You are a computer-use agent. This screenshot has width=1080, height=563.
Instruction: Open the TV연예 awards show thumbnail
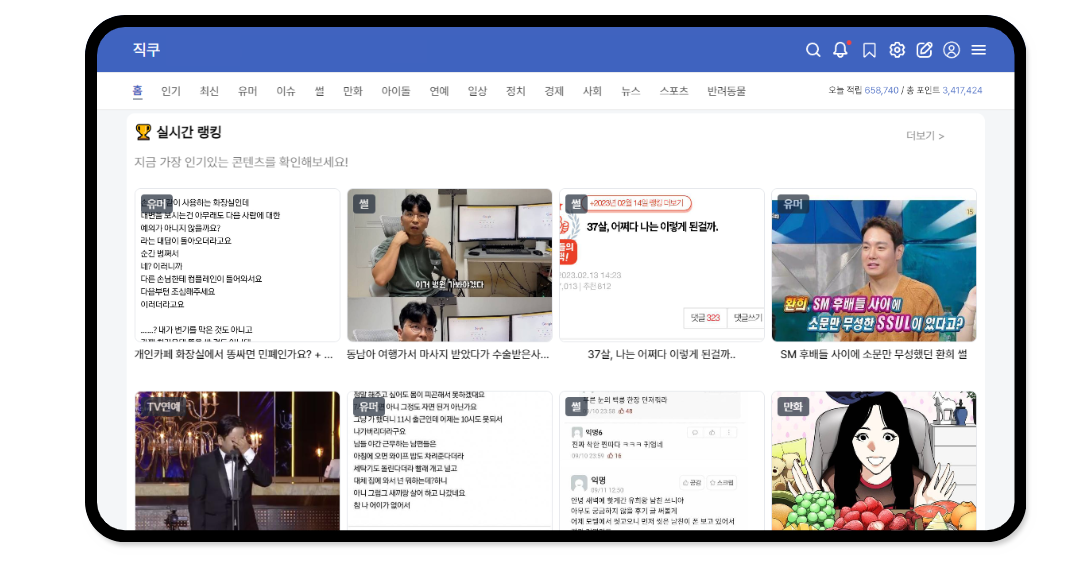click(237, 461)
